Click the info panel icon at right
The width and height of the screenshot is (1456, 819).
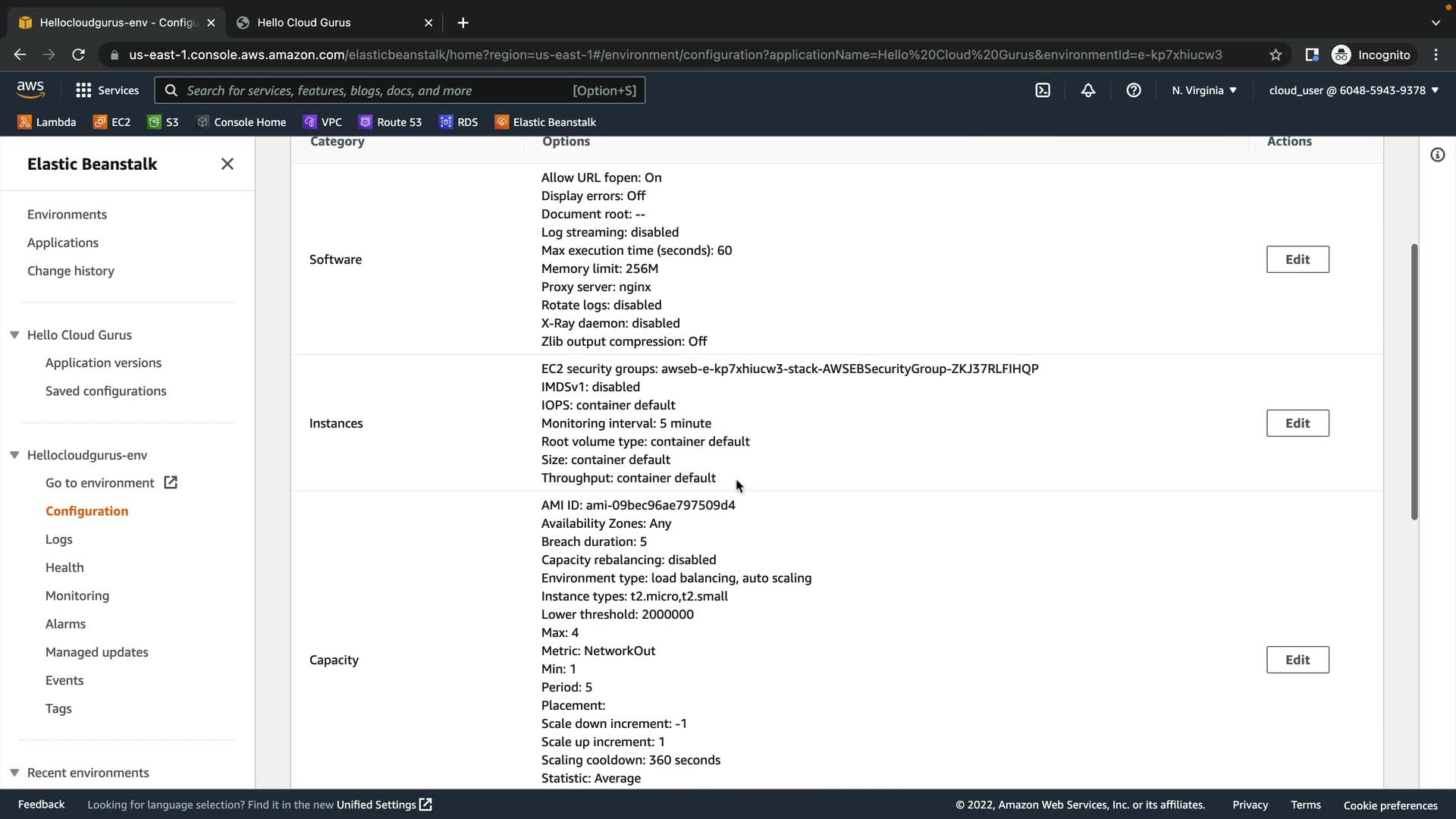click(1437, 155)
